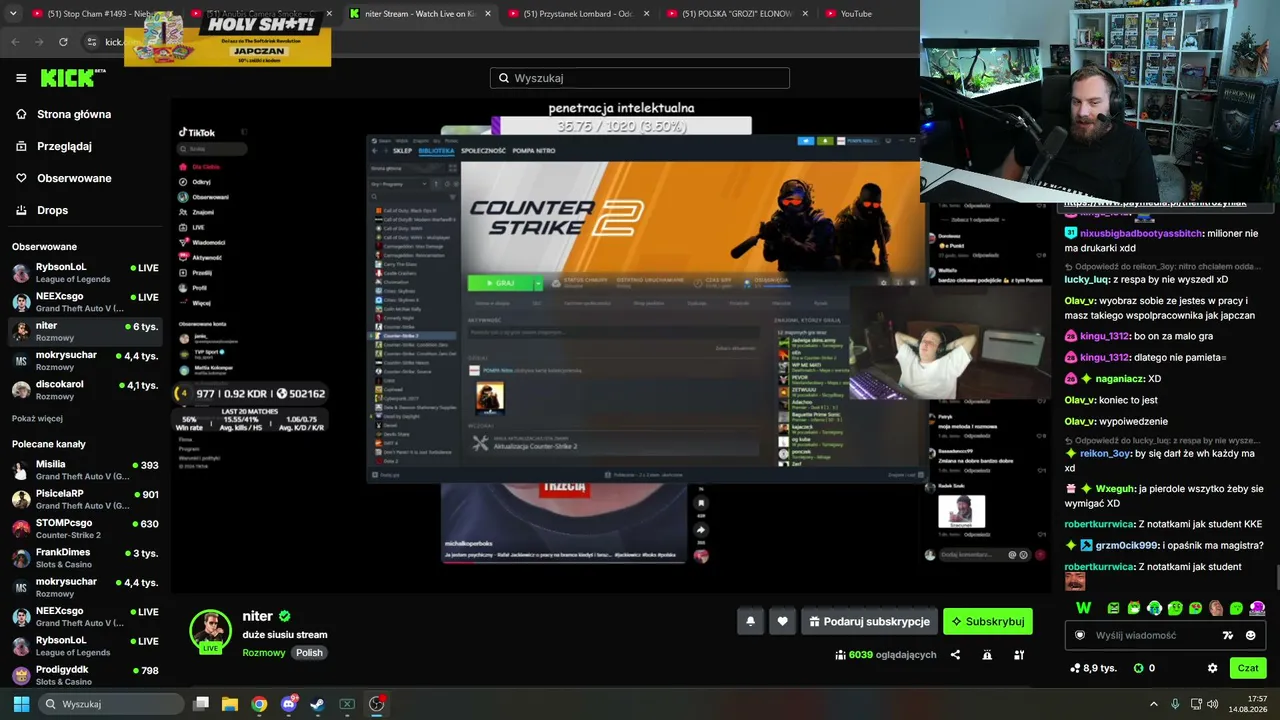Click the stream tools icon beside report

(1019, 655)
